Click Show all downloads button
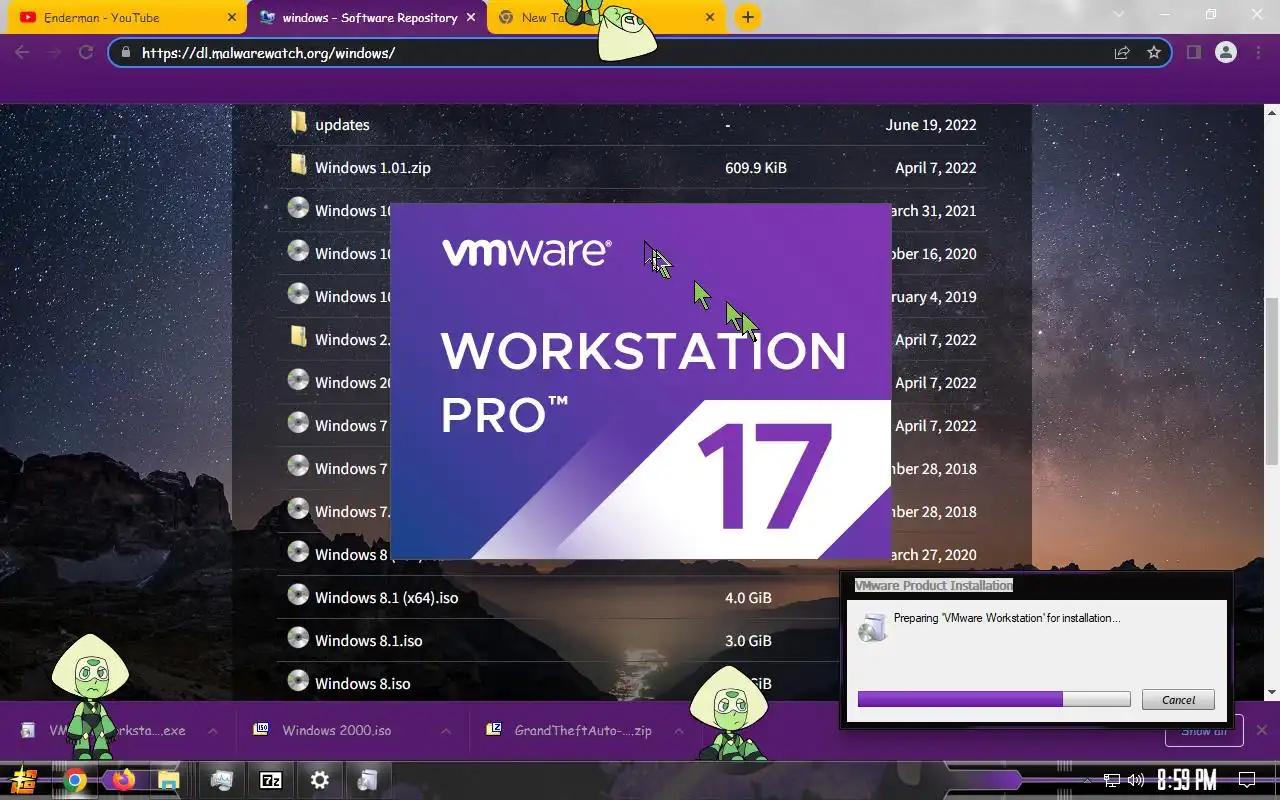The image size is (1280, 800). point(1204,731)
